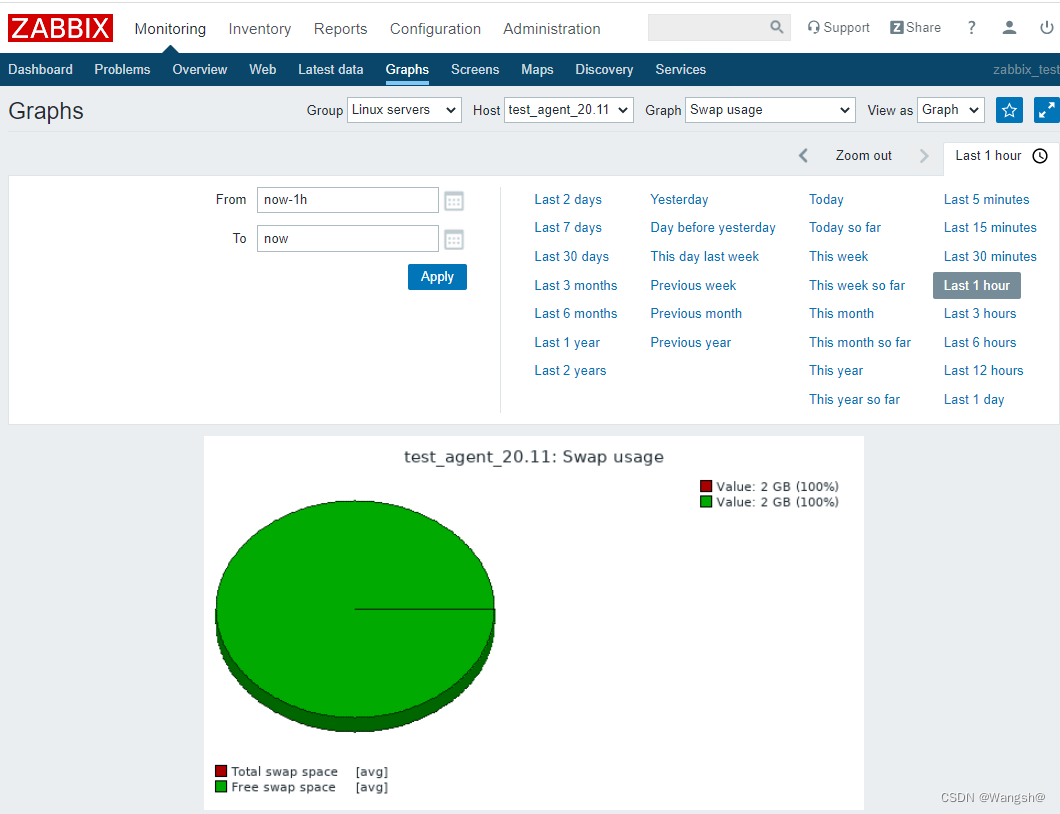Switch to the Overview submenu
This screenshot has width=1060, height=814.
tap(199, 70)
